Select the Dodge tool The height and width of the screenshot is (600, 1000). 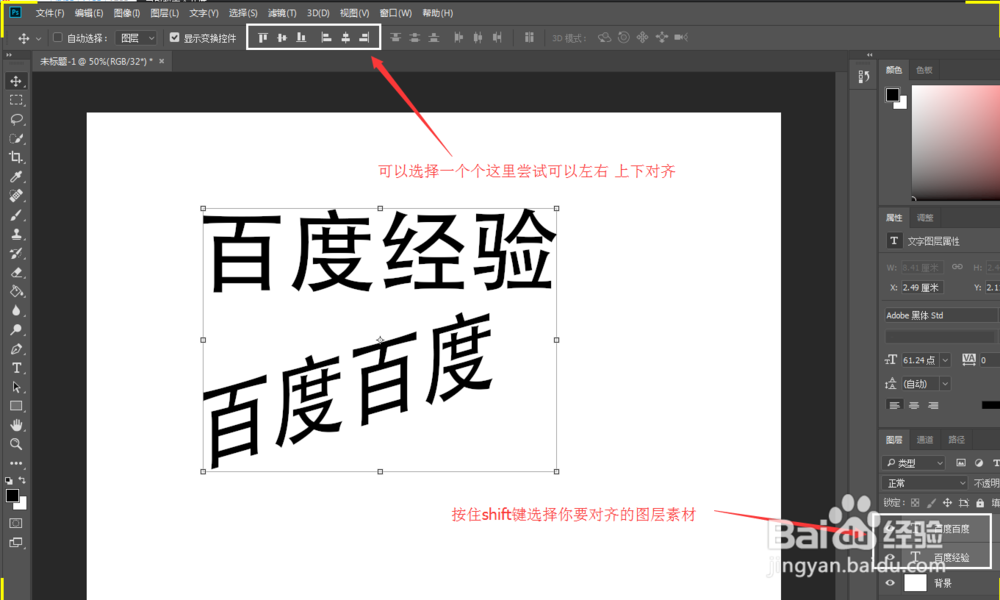click(x=16, y=330)
